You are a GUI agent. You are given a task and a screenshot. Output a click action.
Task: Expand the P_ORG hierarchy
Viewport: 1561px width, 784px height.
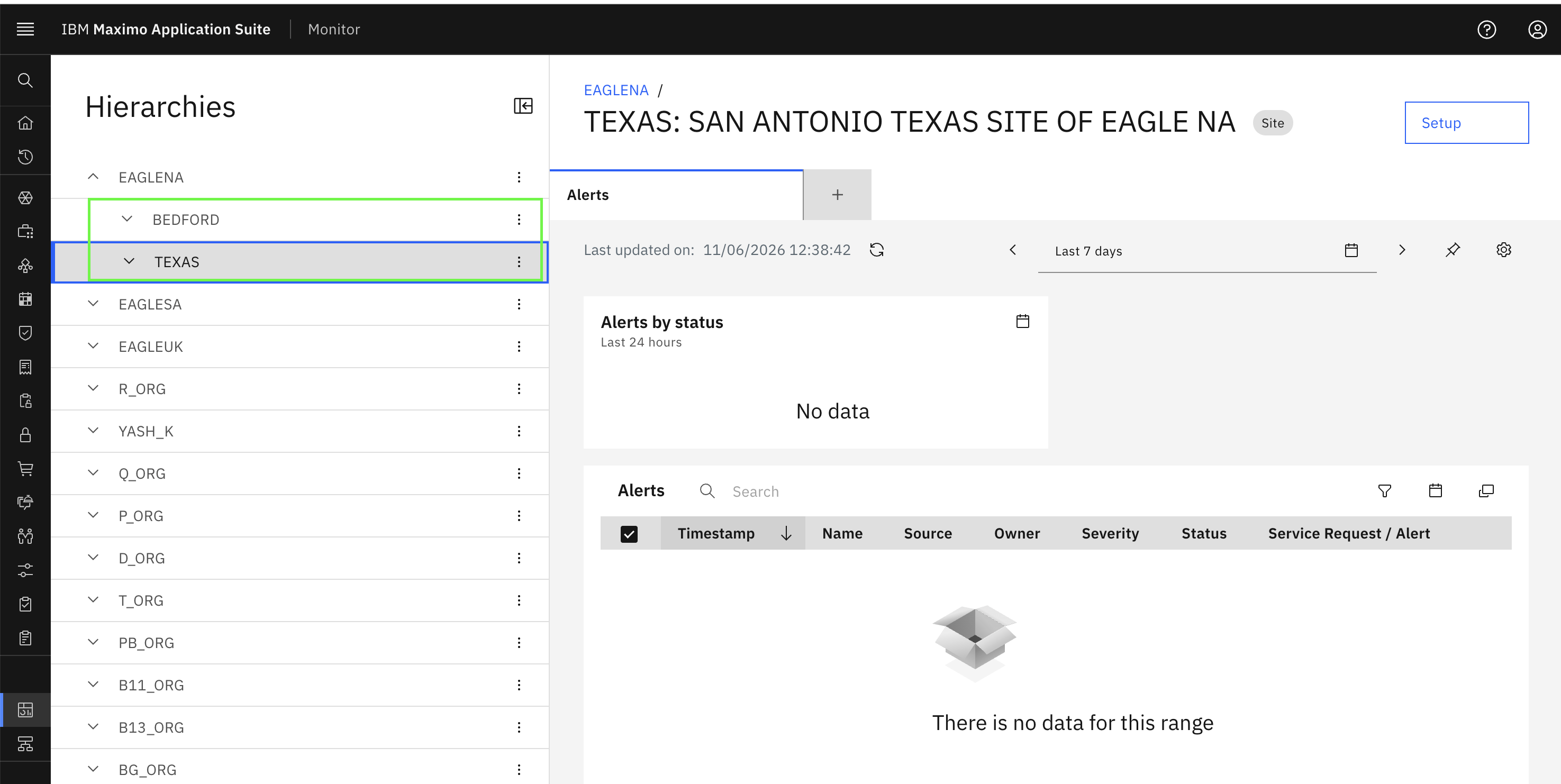(93, 516)
